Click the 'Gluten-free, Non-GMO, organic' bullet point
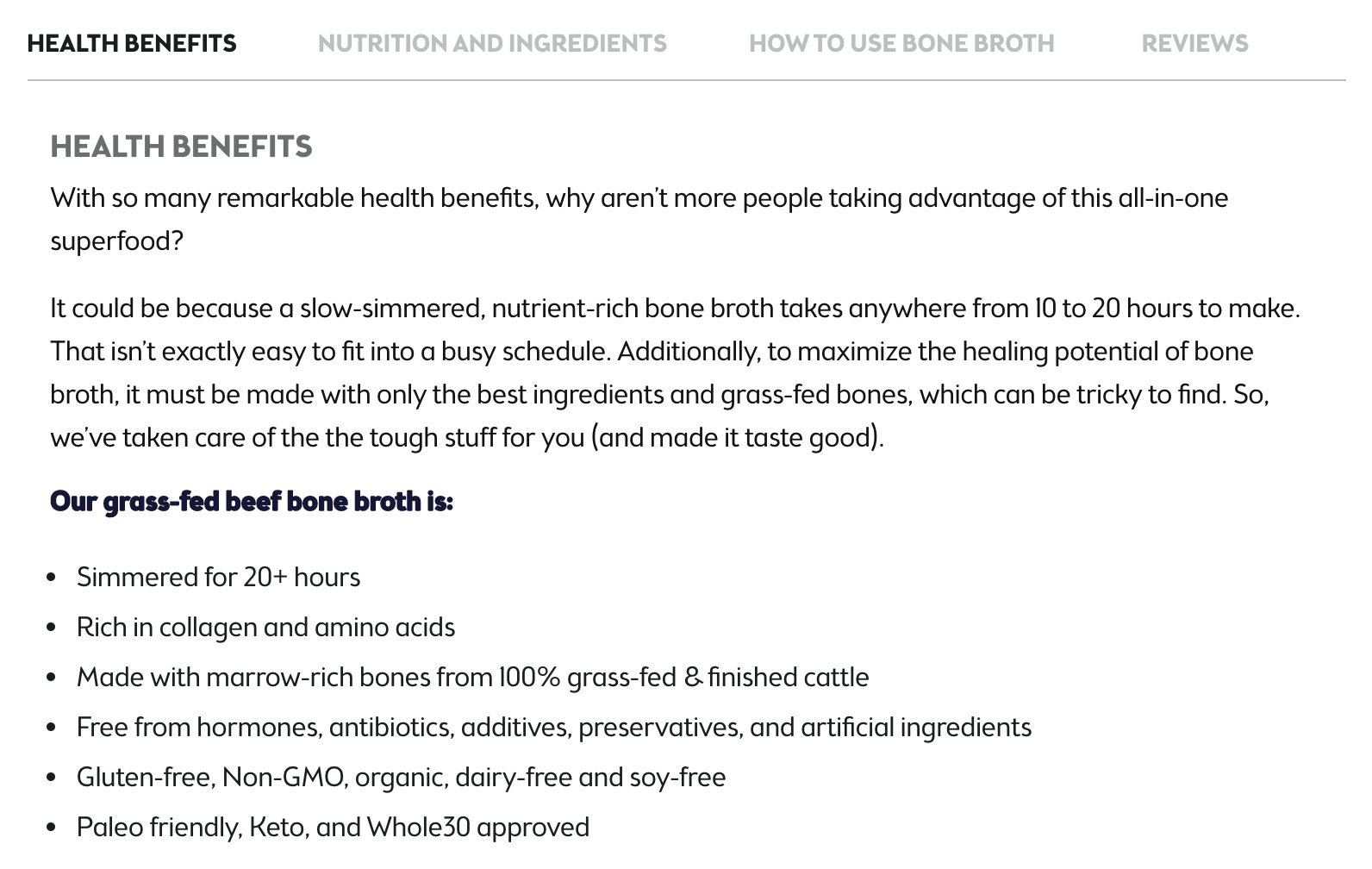The height and width of the screenshot is (869, 1372). (x=402, y=777)
